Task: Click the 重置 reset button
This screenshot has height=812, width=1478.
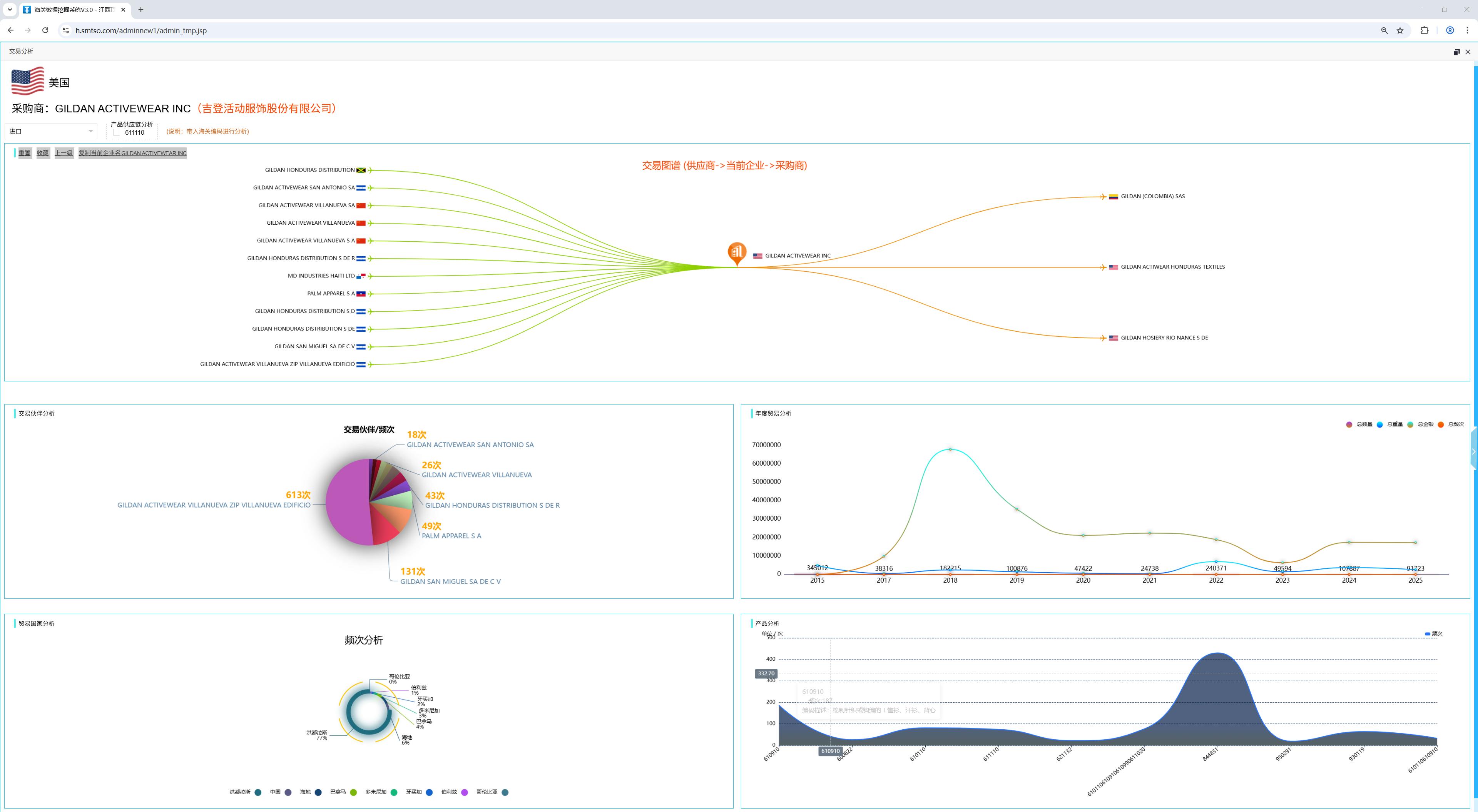Action: 25,153
